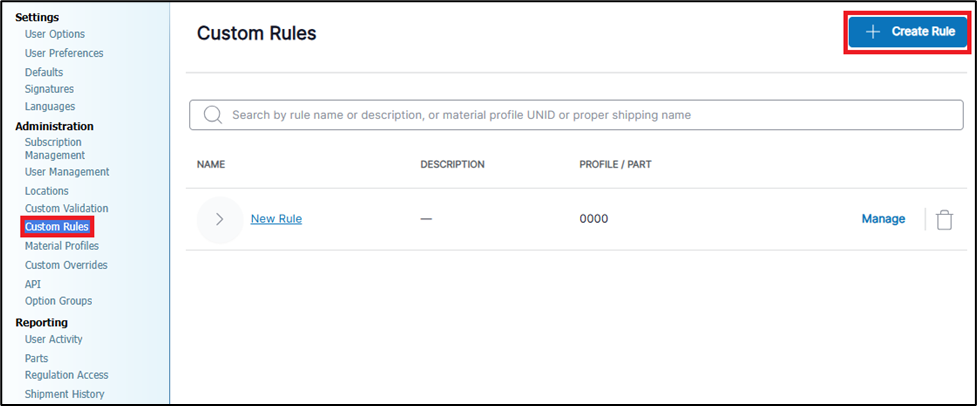Select Signatures in the sidebar
Viewport: 977px width, 406px height.
pos(49,89)
